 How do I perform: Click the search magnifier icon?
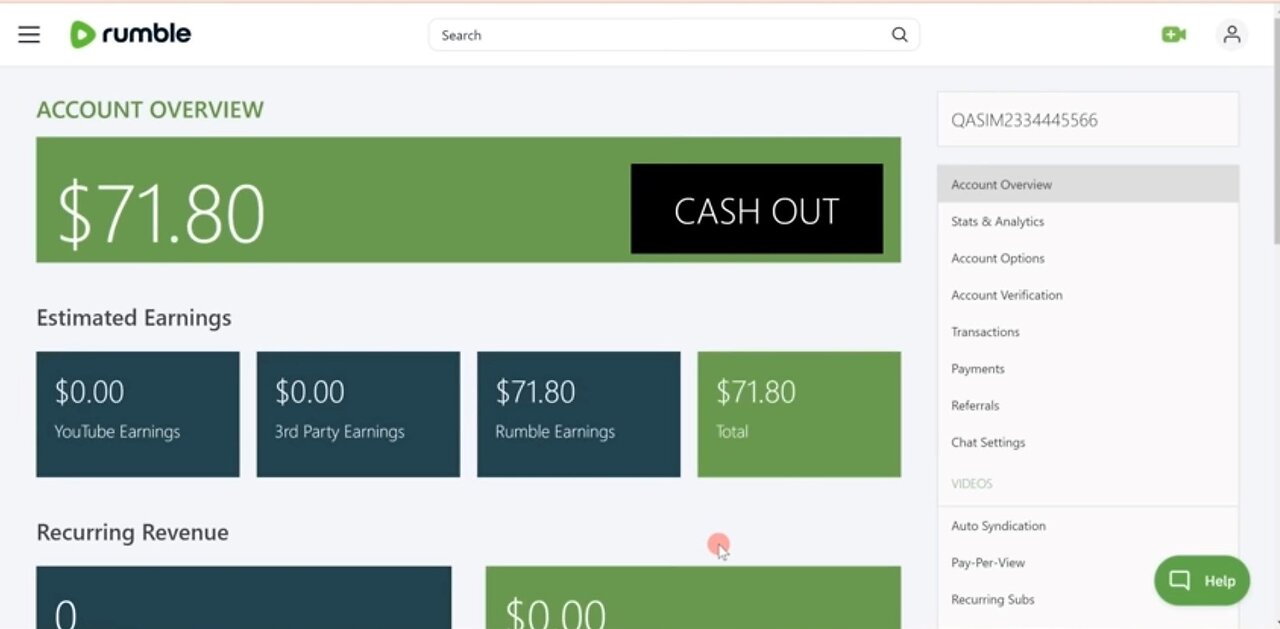899,35
